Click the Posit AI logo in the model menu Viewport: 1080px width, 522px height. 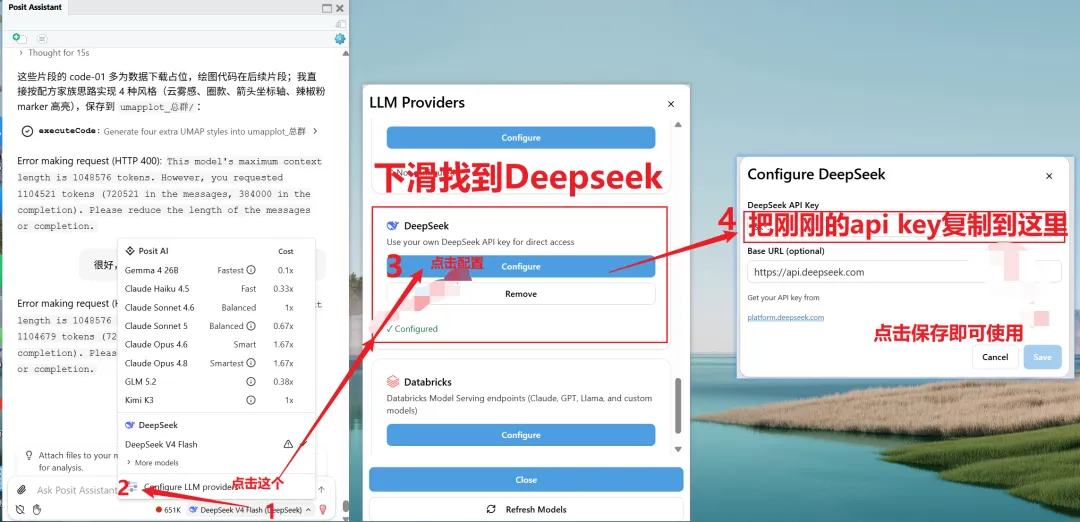click(129, 251)
